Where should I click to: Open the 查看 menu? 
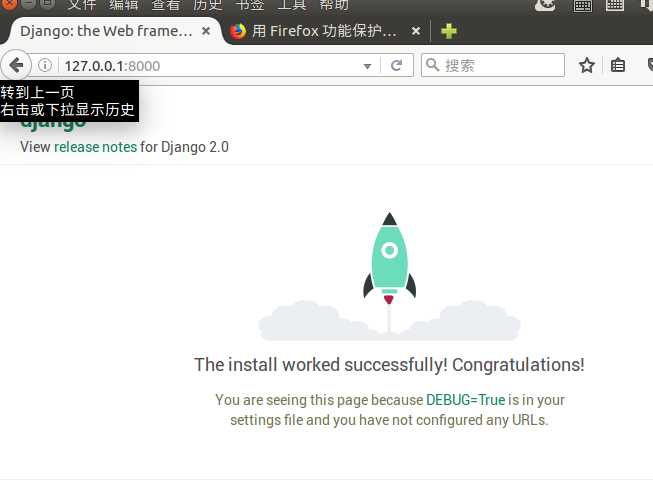pos(165,5)
